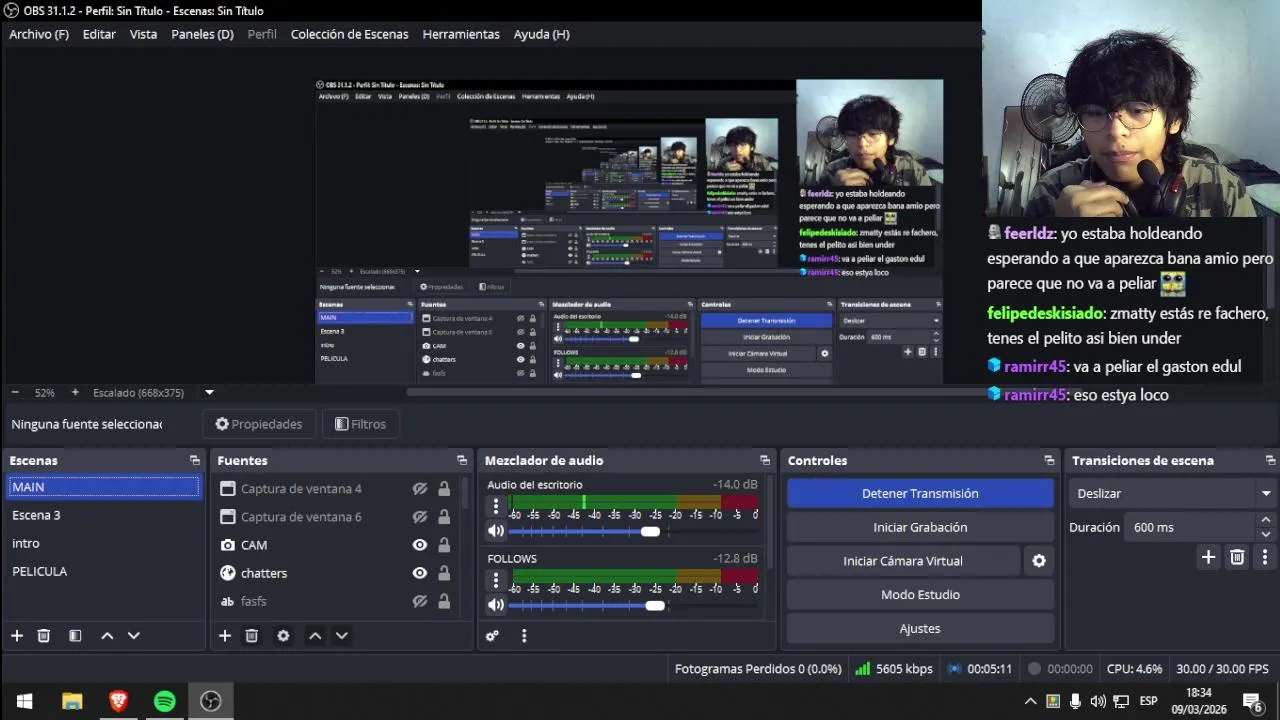Zoom in preview with plus icon
Screen dimensions: 1280x720
75,393
